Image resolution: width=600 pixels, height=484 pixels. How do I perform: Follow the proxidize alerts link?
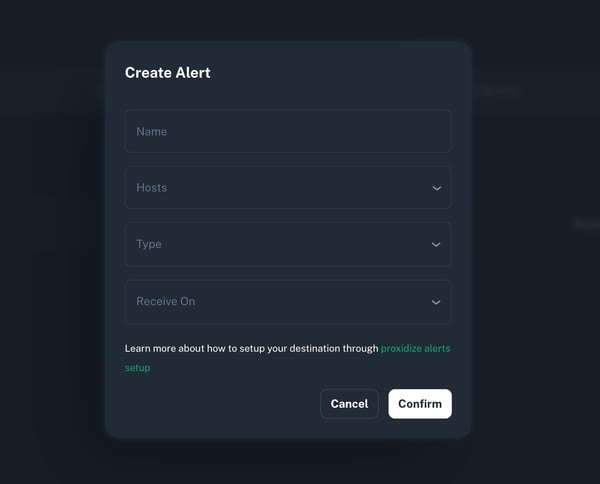point(415,349)
